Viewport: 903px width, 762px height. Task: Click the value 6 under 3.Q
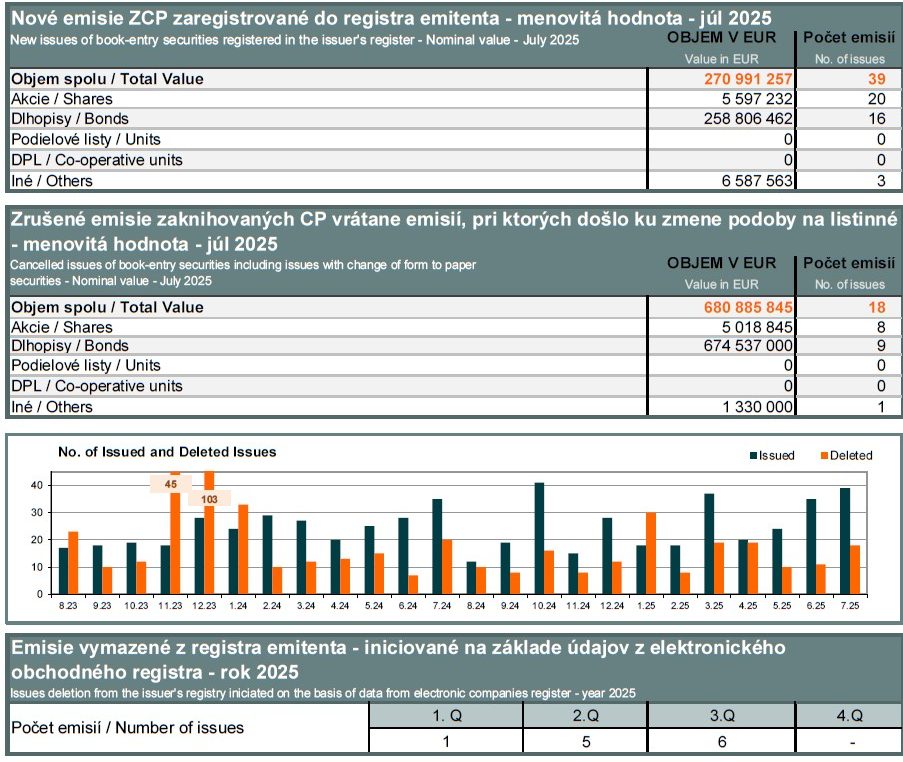click(722, 742)
